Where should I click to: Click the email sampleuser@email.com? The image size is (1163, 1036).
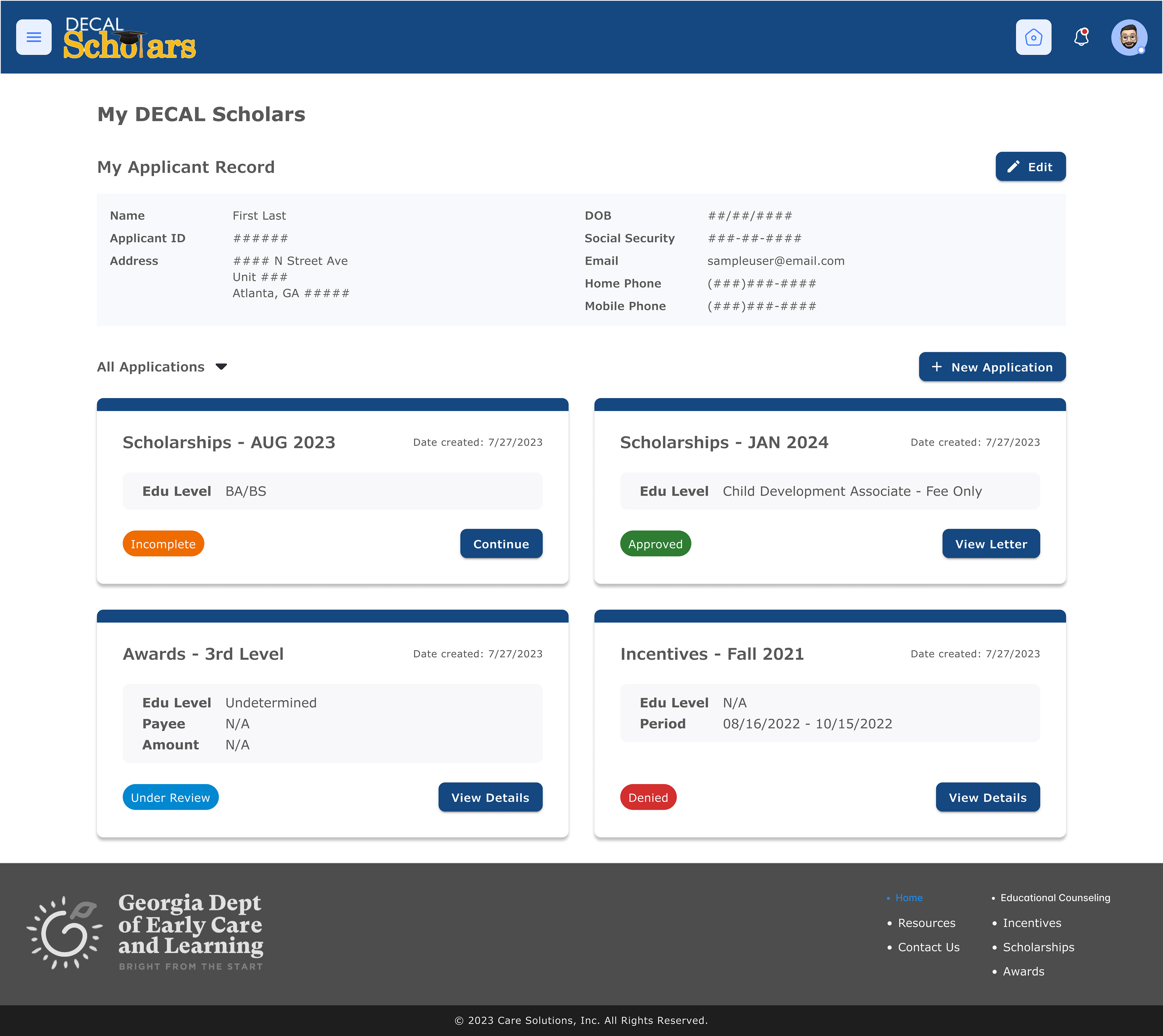(x=775, y=261)
